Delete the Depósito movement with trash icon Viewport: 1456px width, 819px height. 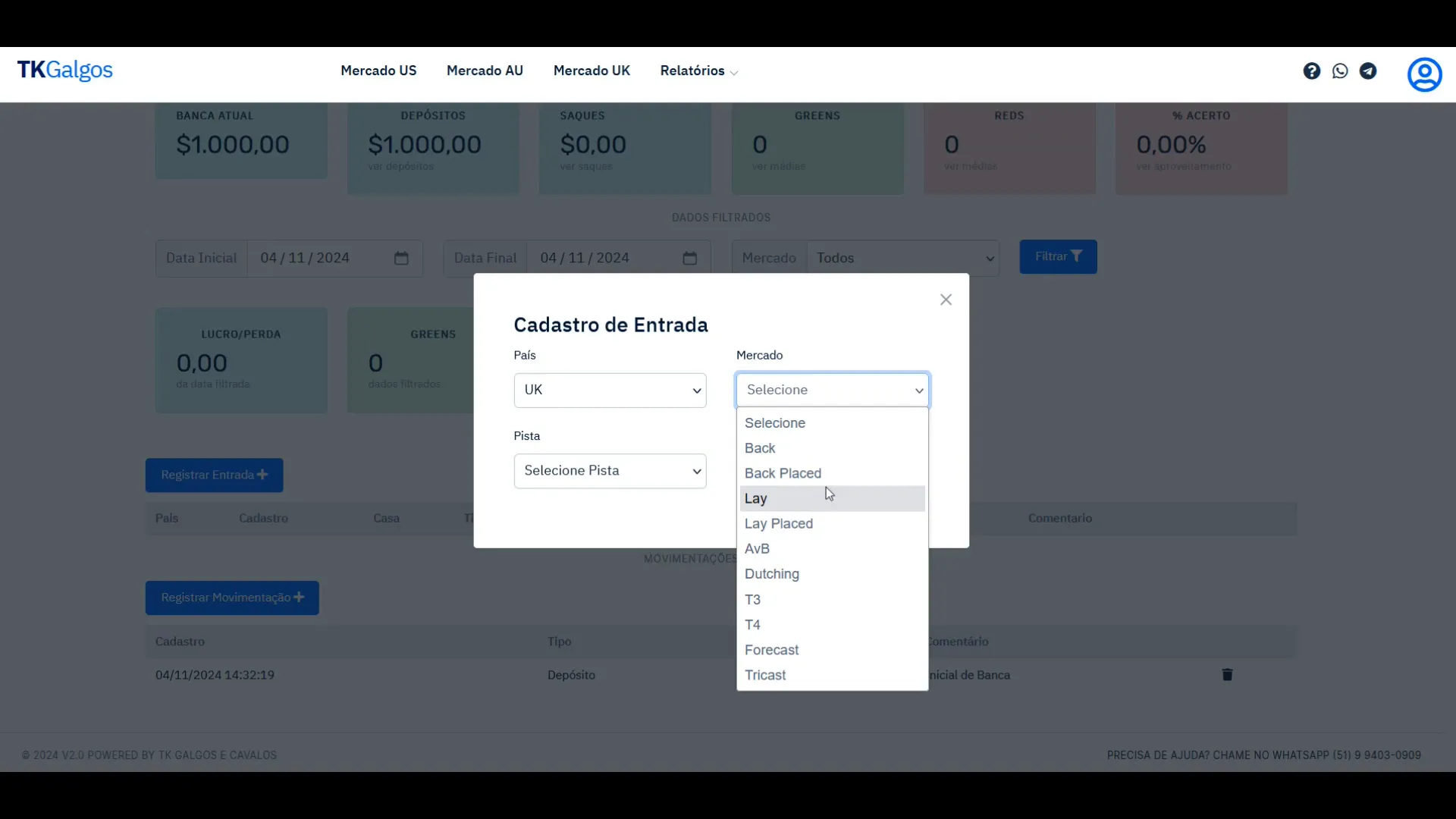point(1227,674)
